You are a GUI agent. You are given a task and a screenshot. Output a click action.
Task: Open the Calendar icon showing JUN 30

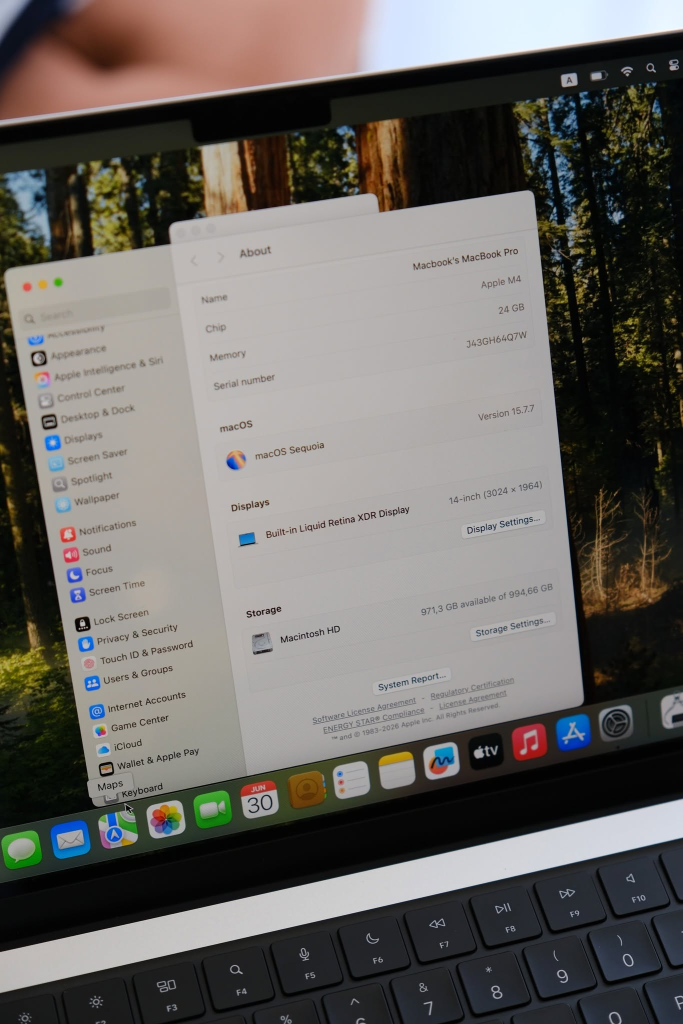pos(259,800)
